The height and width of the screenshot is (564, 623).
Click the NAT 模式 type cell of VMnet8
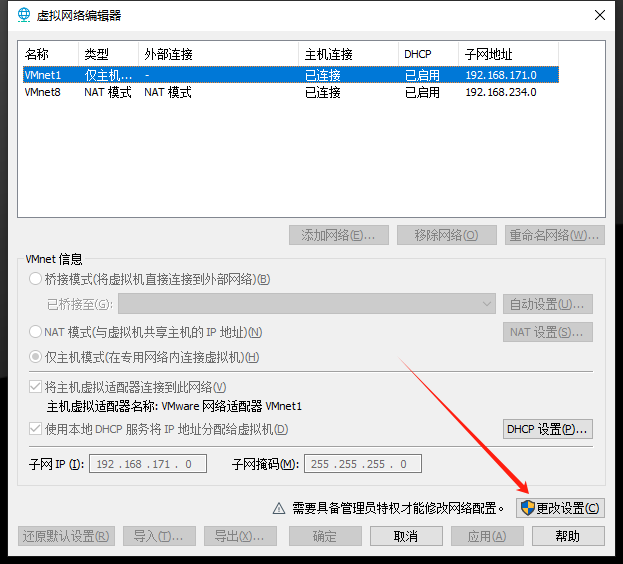[x=108, y=92]
